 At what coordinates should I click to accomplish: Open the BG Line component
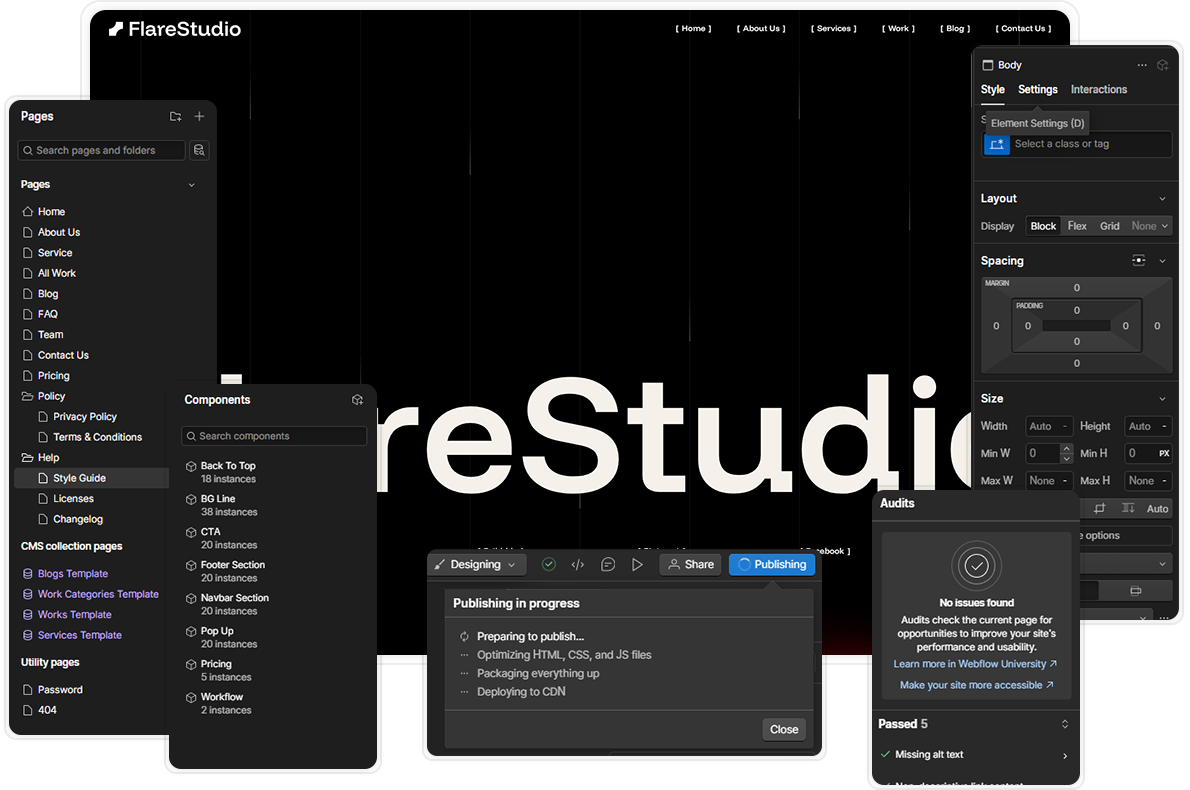[228, 505]
